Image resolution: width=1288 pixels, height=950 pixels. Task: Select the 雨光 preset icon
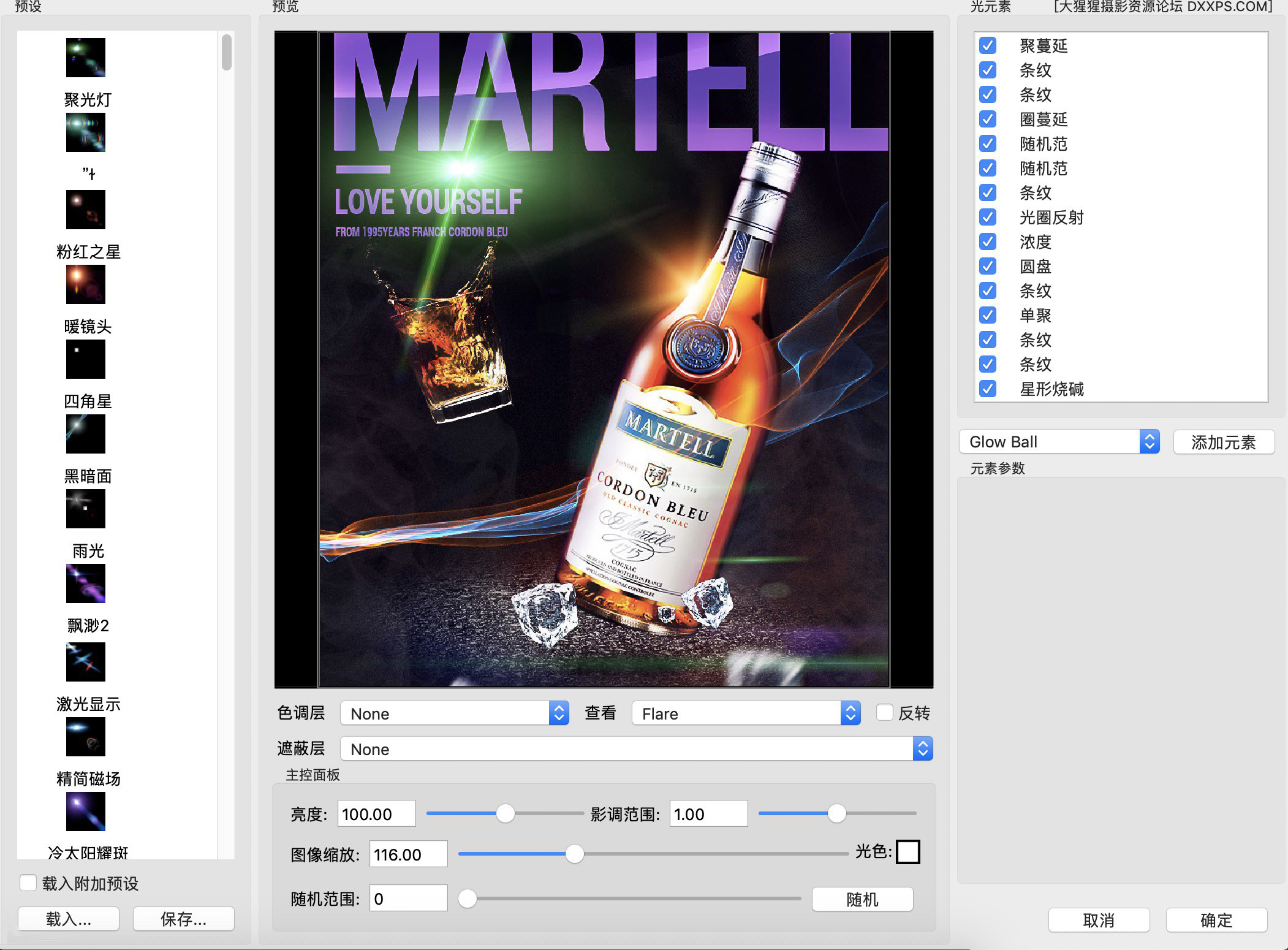[86, 509]
